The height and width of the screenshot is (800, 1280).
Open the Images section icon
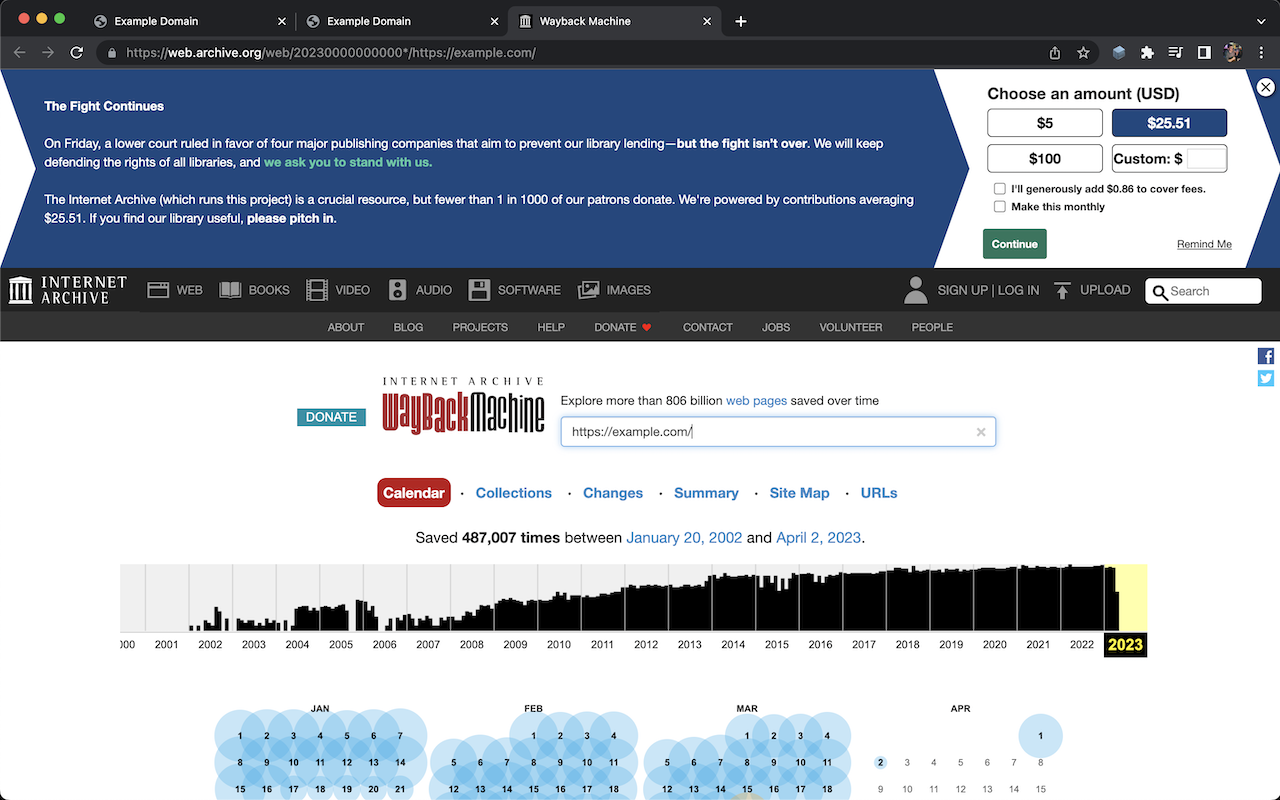click(x=588, y=290)
